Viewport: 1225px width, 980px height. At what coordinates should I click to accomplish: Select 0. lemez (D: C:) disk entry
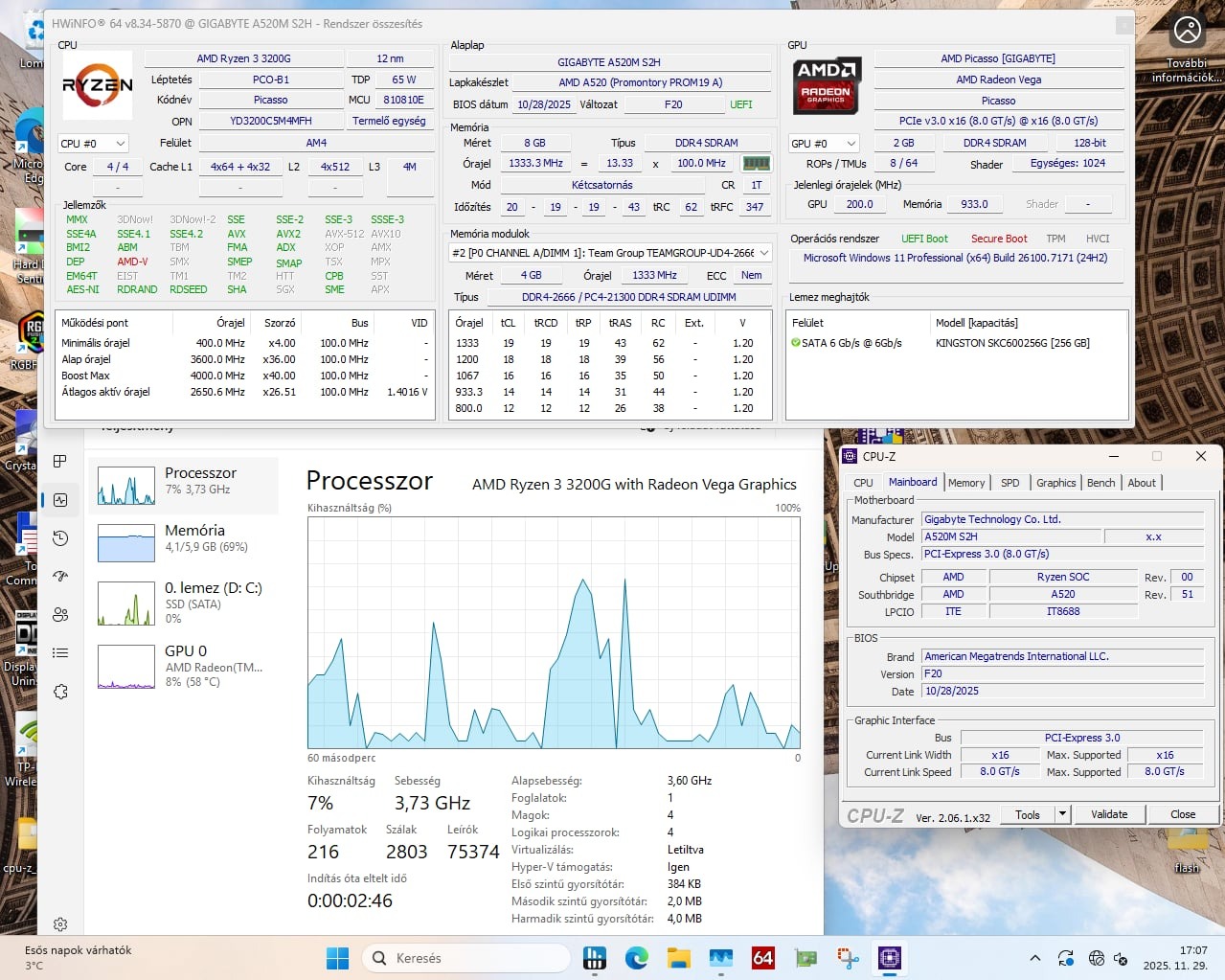click(x=184, y=603)
